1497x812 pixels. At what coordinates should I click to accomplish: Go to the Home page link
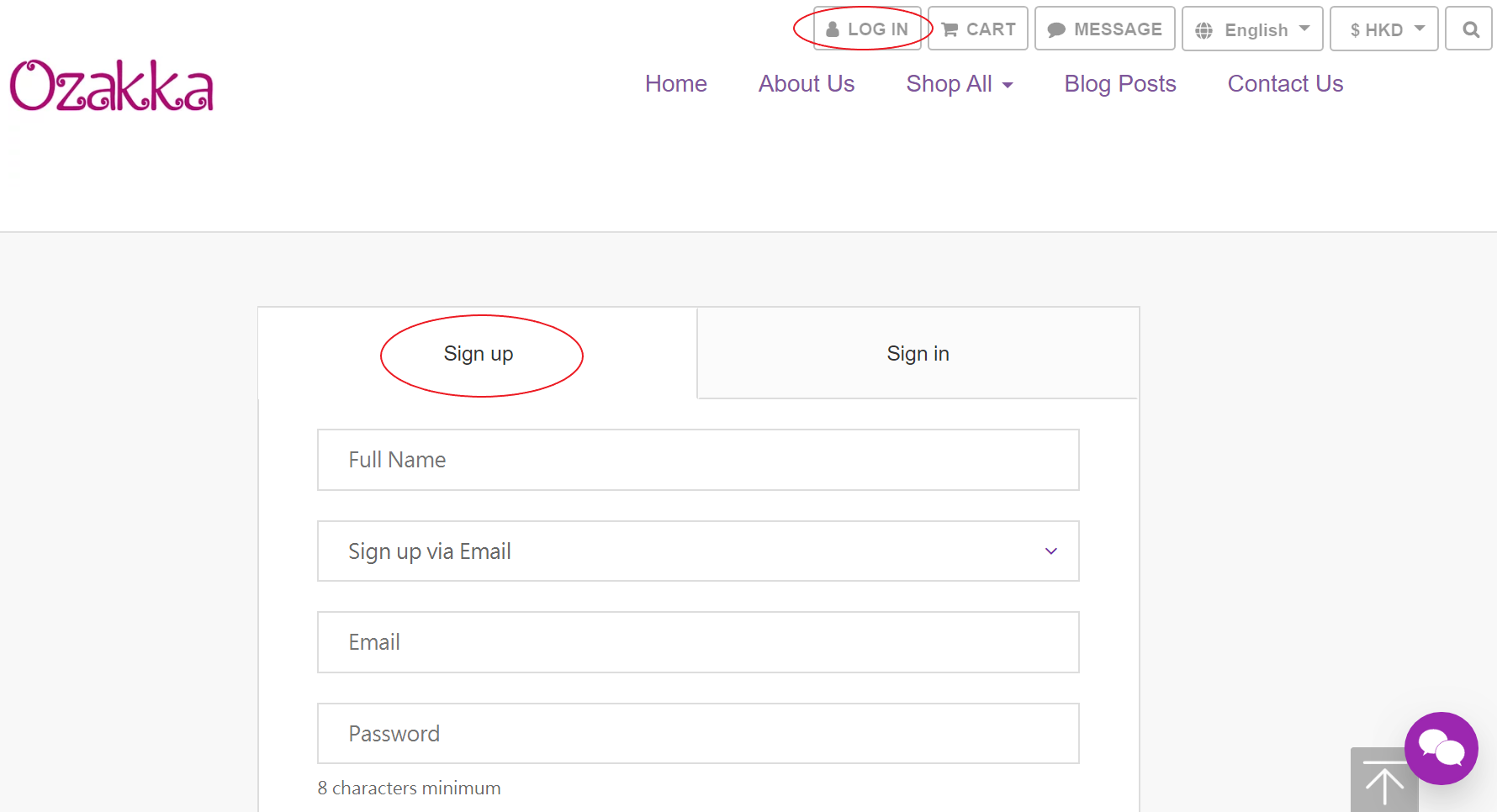[x=675, y=84]
